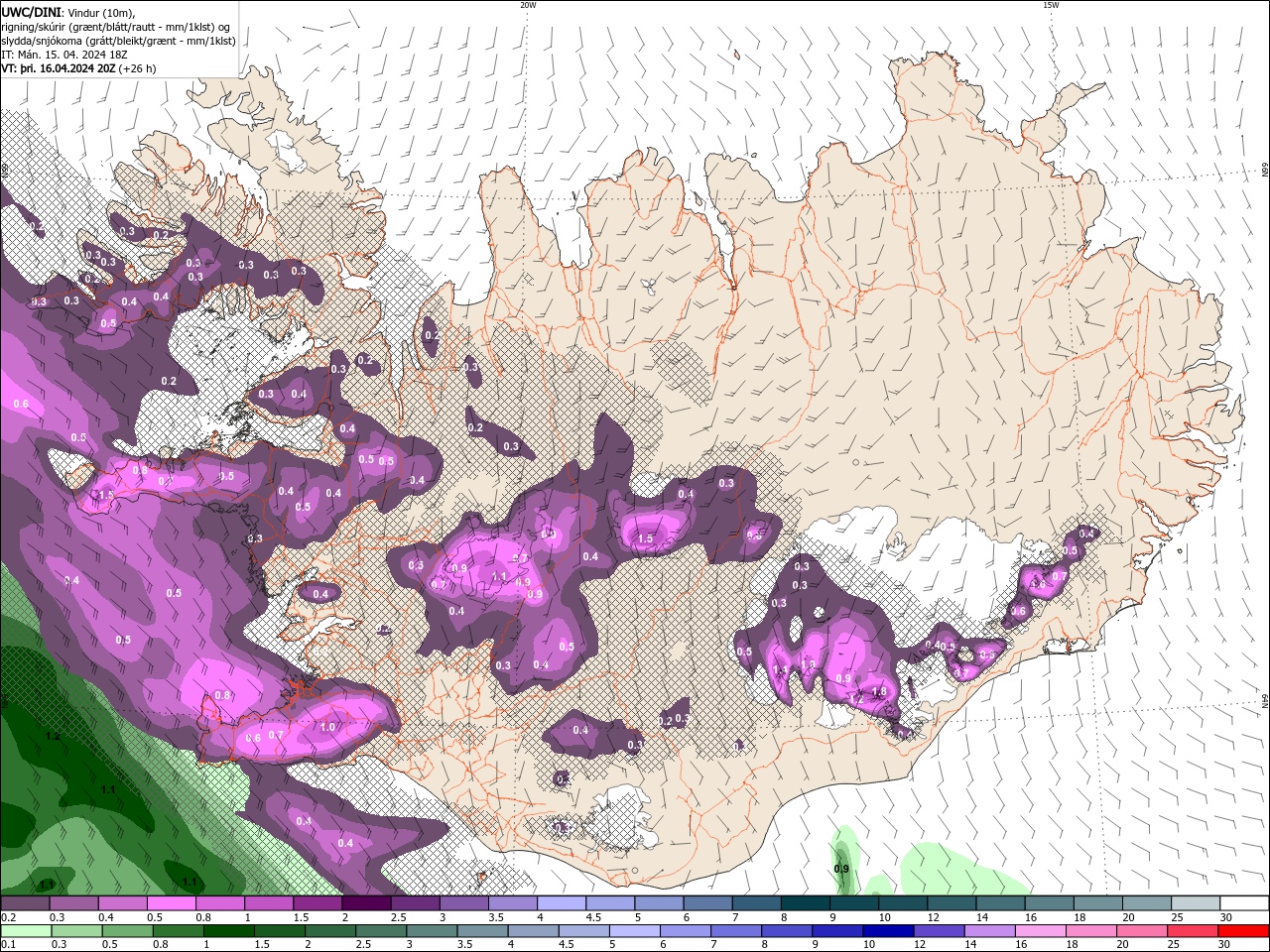Click the green 1.2 rain value

coord(53,737)
